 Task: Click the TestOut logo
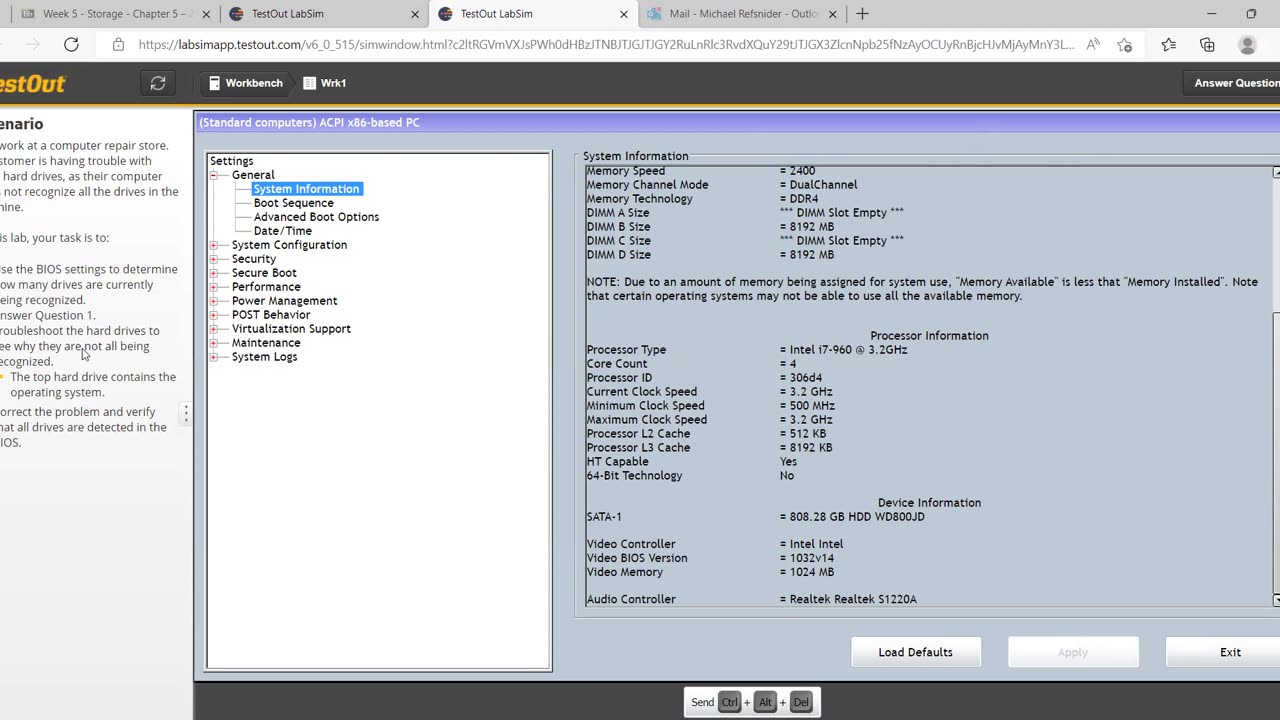click(x=32, y=84)
